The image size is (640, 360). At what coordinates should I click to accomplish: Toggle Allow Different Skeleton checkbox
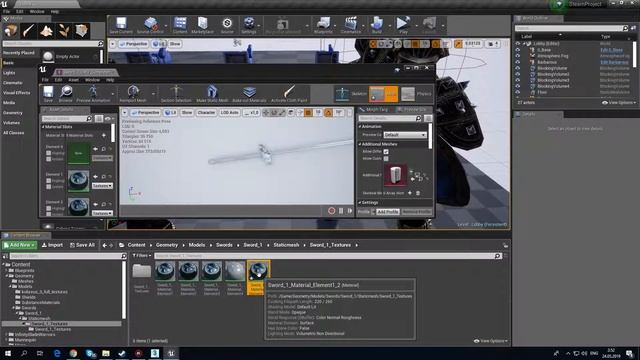tap(386, 151)
